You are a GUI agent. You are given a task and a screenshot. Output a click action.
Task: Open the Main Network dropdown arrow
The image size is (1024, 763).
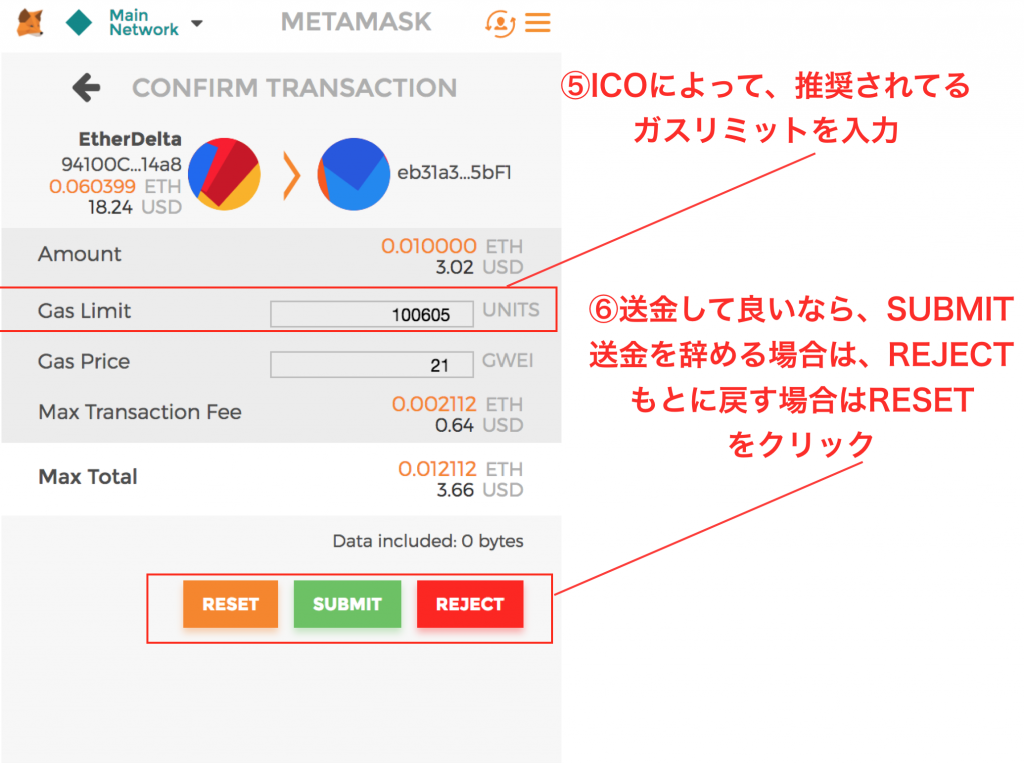click(195, 23)
